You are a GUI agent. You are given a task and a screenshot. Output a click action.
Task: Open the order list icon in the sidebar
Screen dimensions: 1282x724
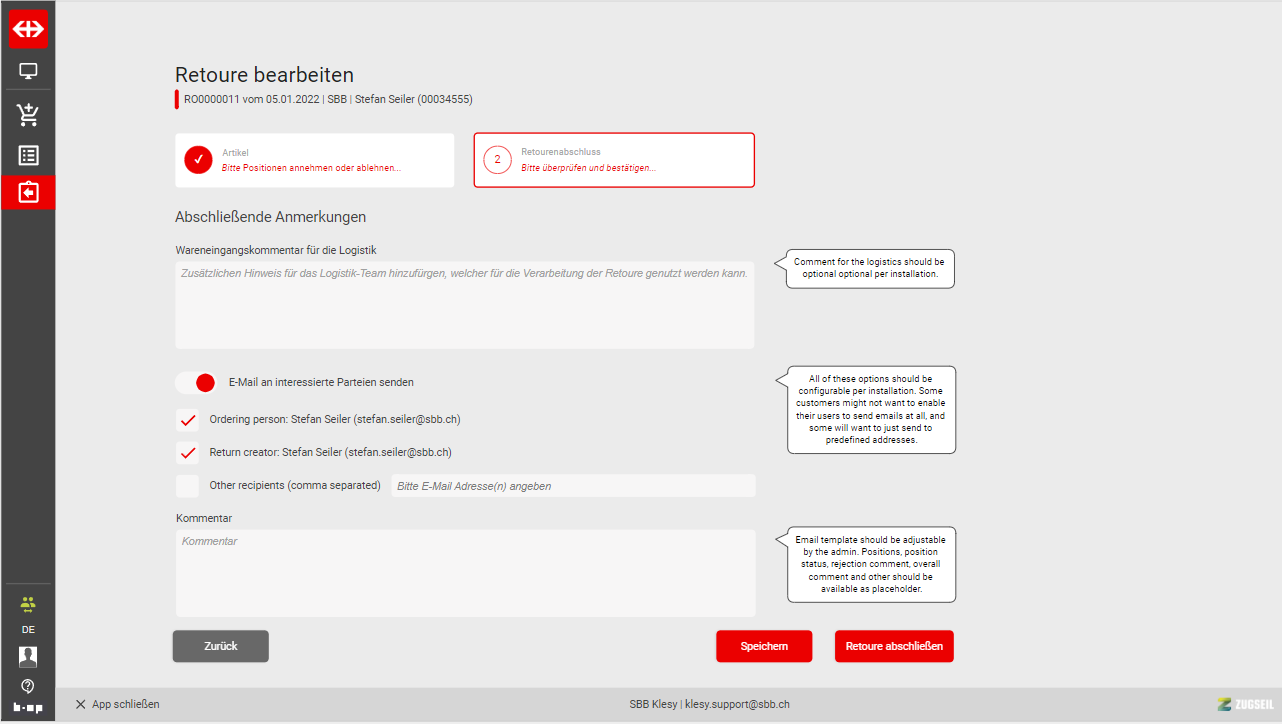[28, 155]
